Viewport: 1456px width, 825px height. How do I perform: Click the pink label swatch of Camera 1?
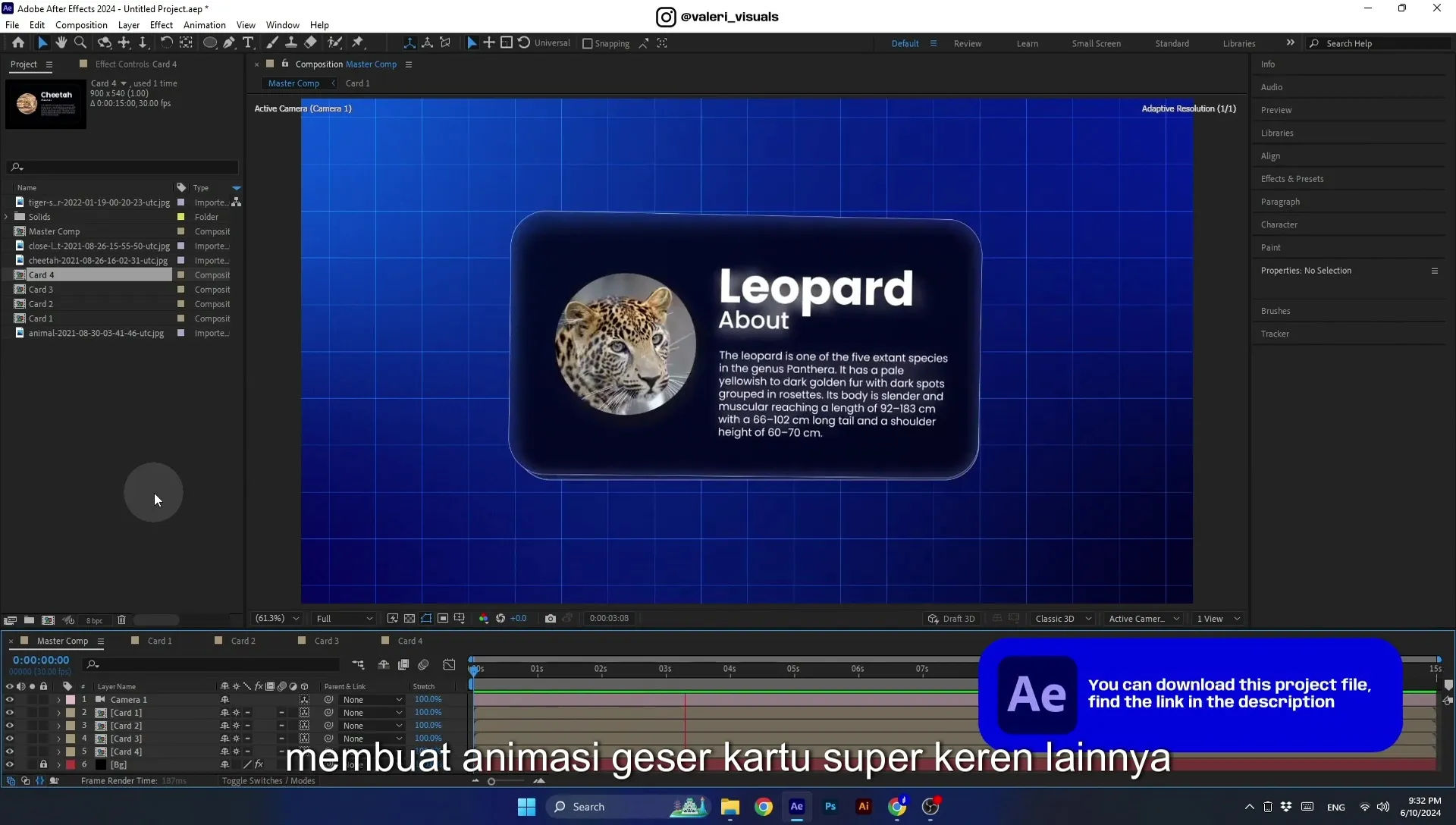click(71, 700)
